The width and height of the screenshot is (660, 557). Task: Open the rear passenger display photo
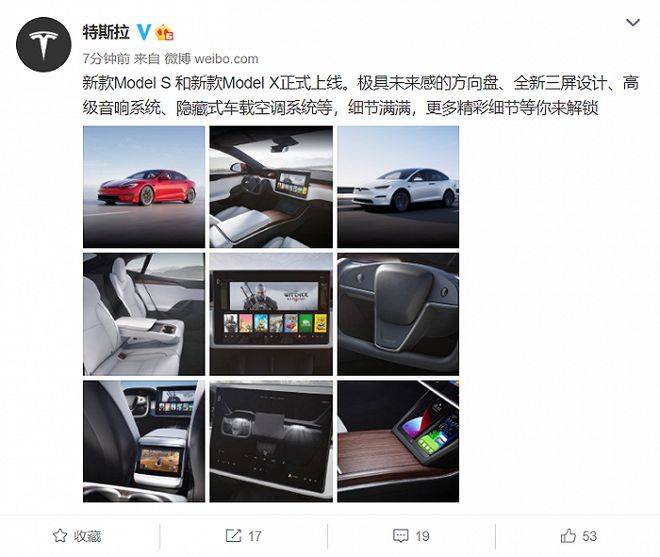coord(144,441)
